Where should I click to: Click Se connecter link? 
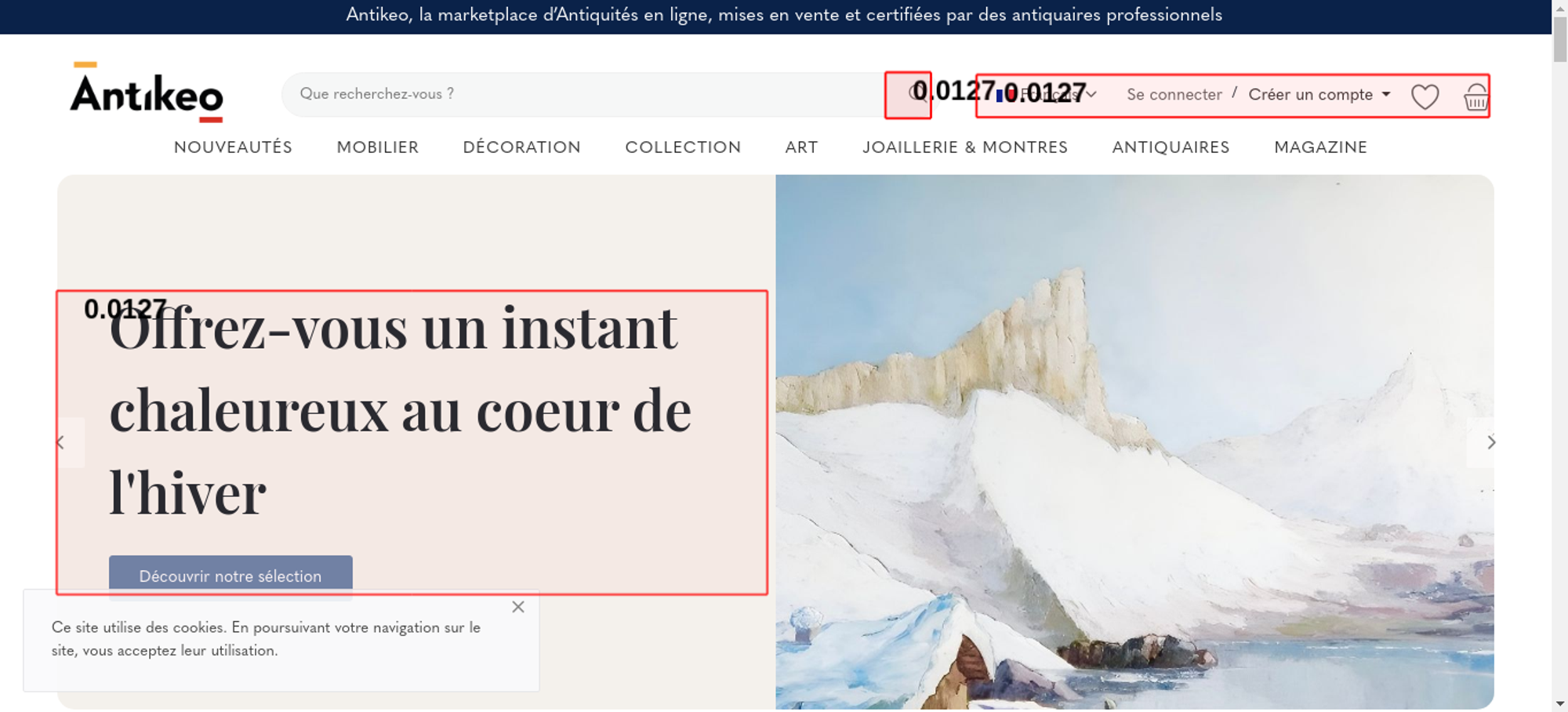click(x=1174, y=94)
